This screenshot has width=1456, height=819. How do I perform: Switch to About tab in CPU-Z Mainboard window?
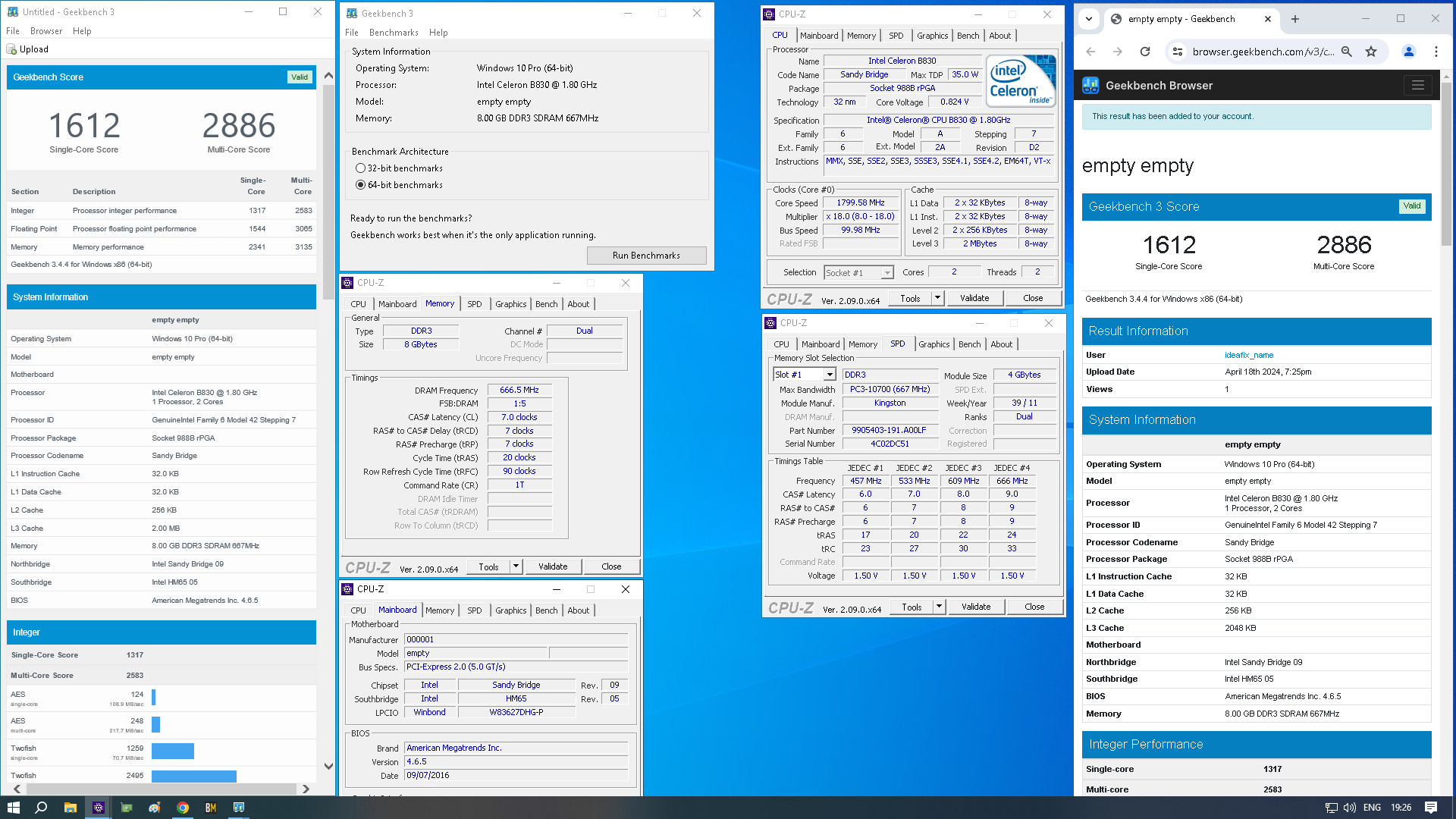point(579,610)
